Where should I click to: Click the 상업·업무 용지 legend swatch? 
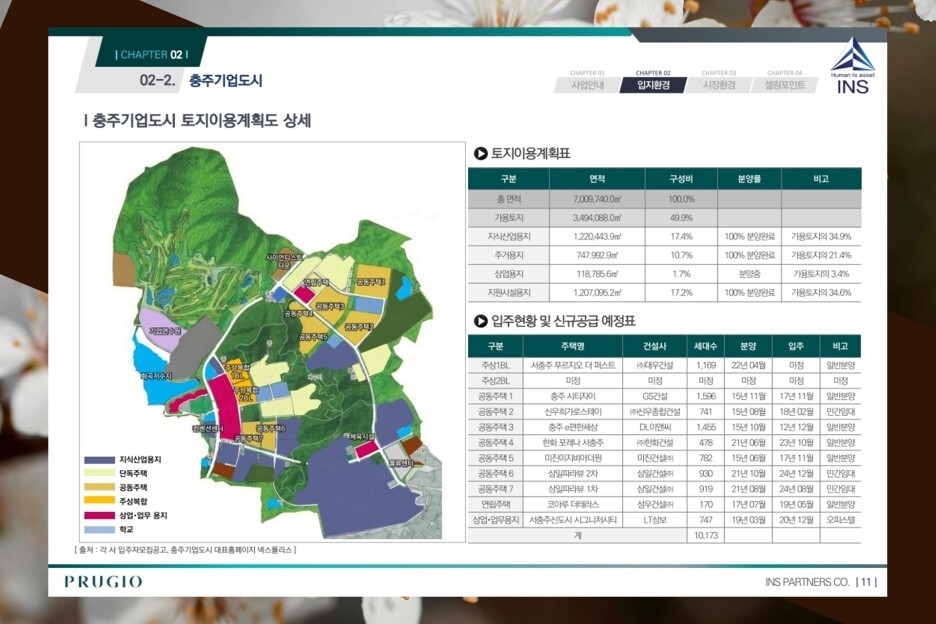99,515
